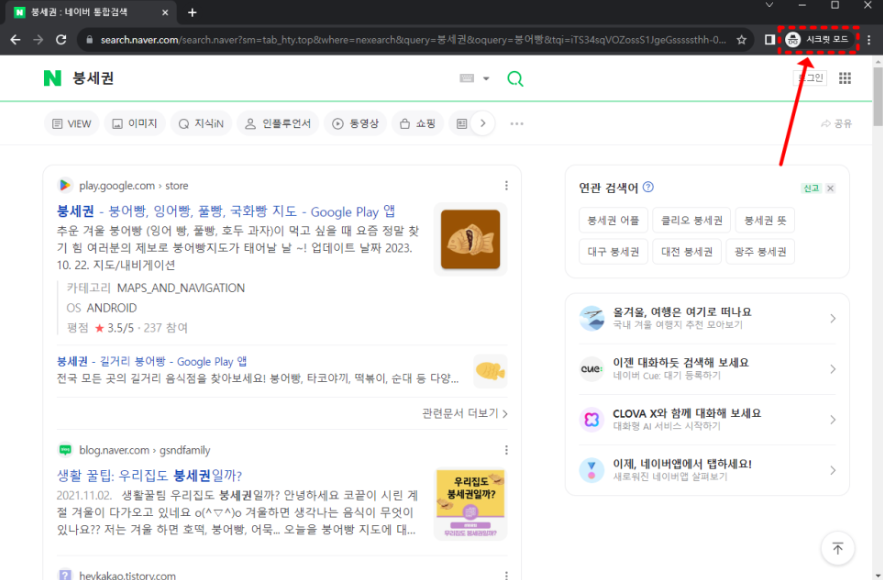Open the more options ellipsis in tabs

click(516, 123)
